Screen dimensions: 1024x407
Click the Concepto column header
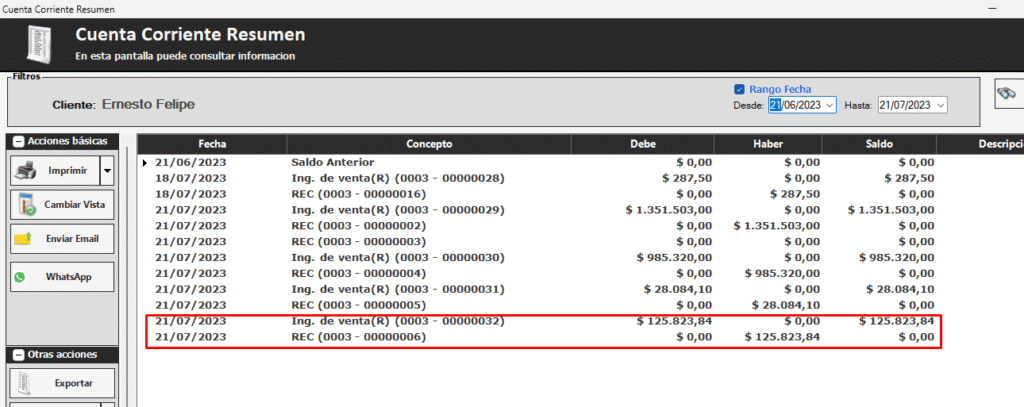(x=429, y=144)
